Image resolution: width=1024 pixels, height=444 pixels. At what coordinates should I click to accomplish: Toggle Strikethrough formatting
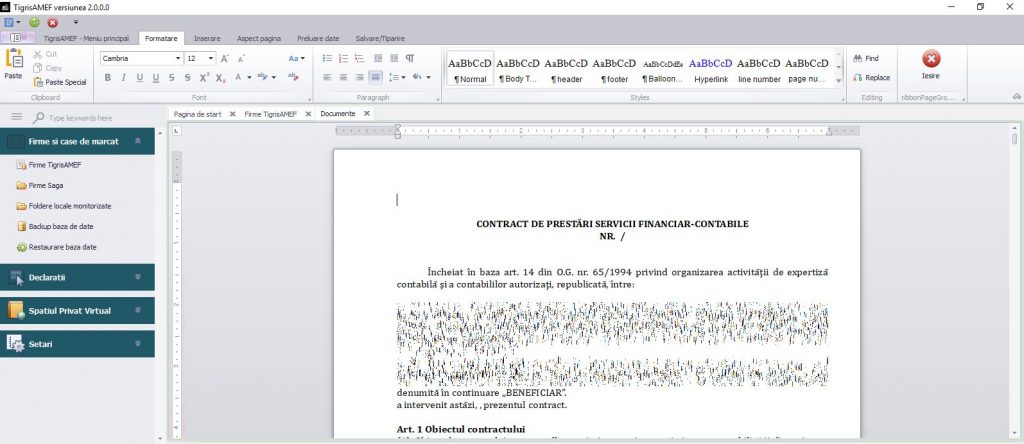(171, 78)
